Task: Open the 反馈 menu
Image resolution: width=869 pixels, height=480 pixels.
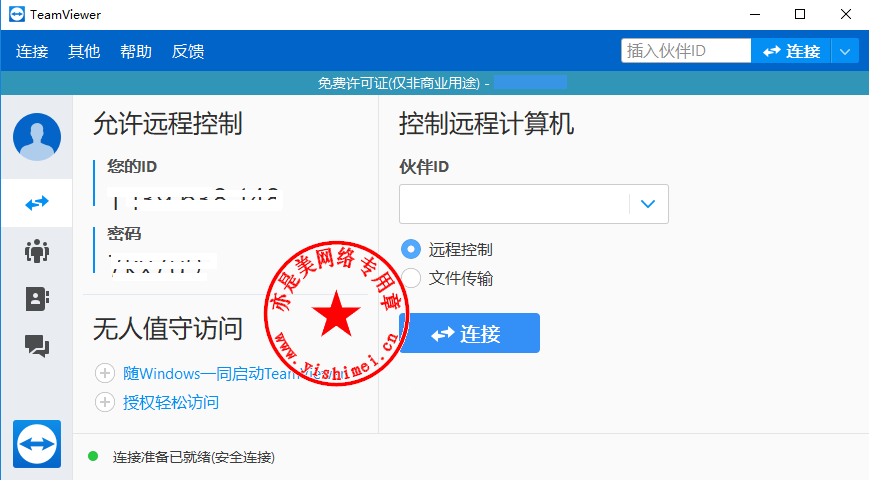Action: (188, 51)
